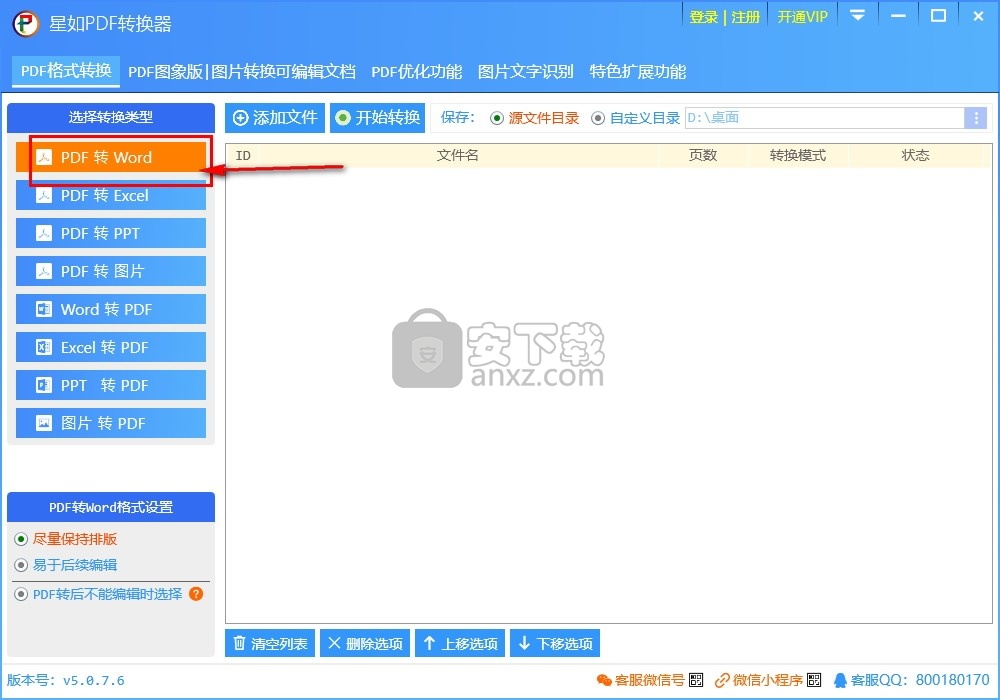Screen dimensions: 1000x700
Task: Open the PDF优化功能 tab
Action: (416, 71)
